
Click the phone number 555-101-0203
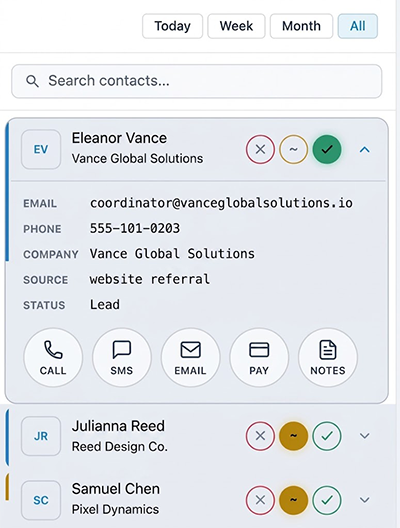(x=135, y=229)
